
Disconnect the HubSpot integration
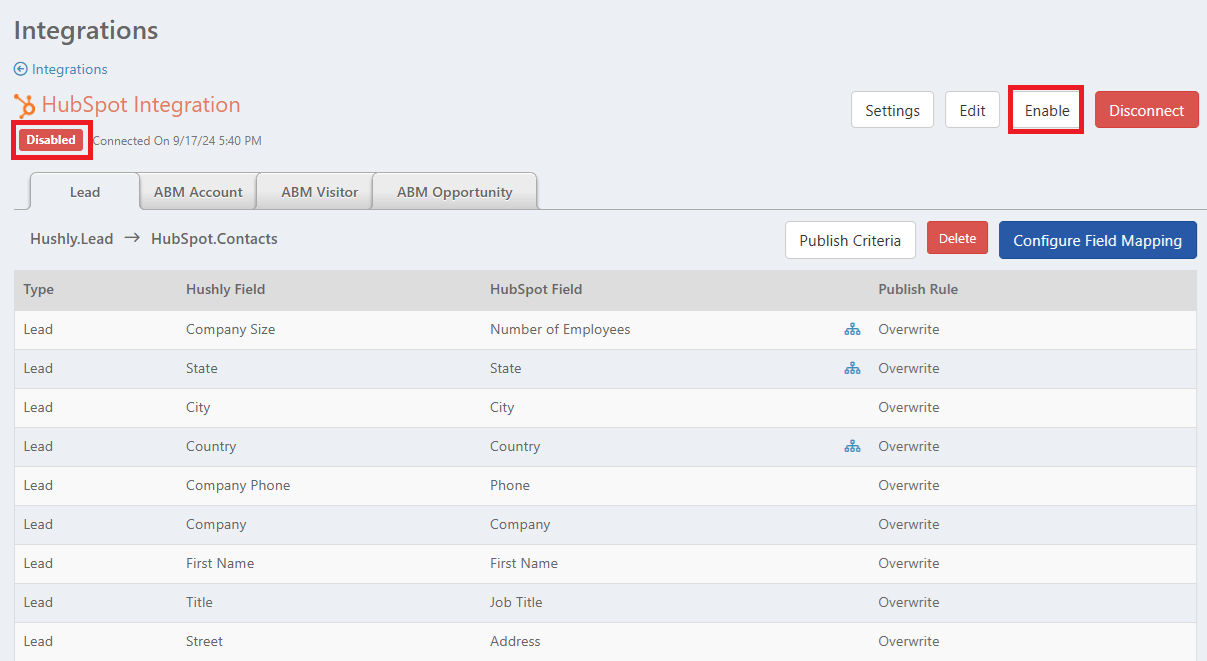[1146, 110]
